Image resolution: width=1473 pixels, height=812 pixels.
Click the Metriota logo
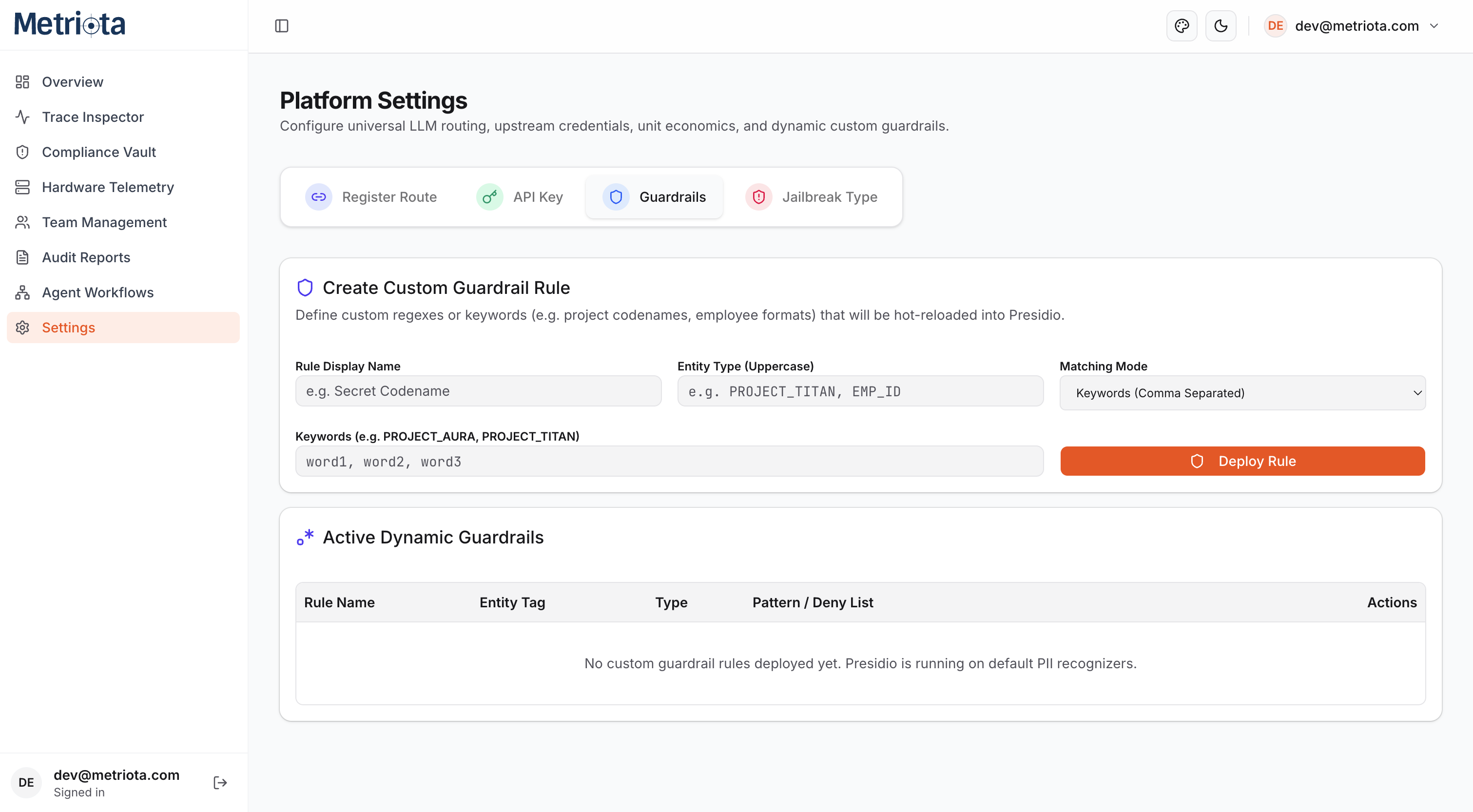(x=70, y=24)
